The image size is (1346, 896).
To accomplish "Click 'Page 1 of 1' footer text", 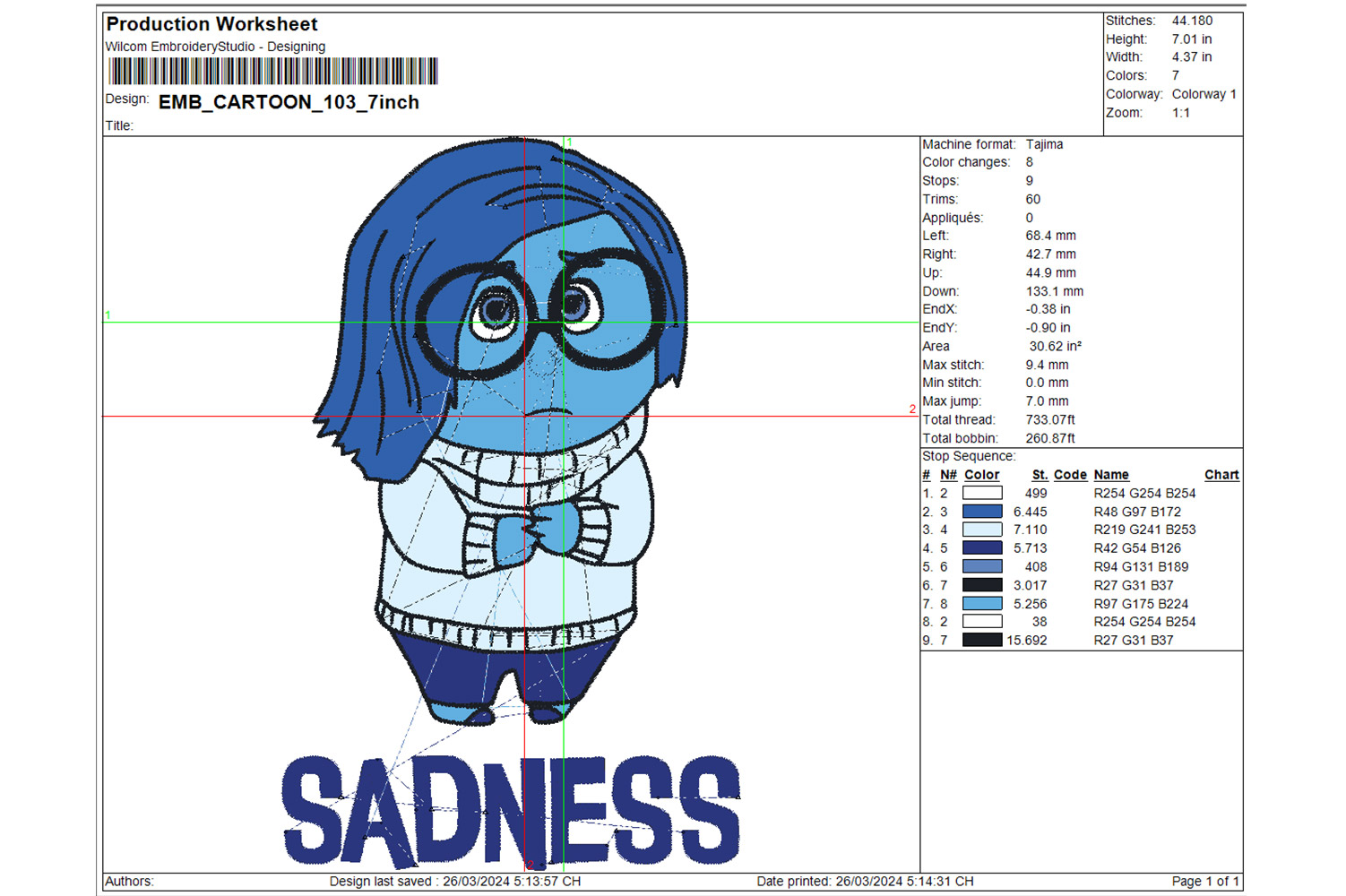I will 1205,882.
